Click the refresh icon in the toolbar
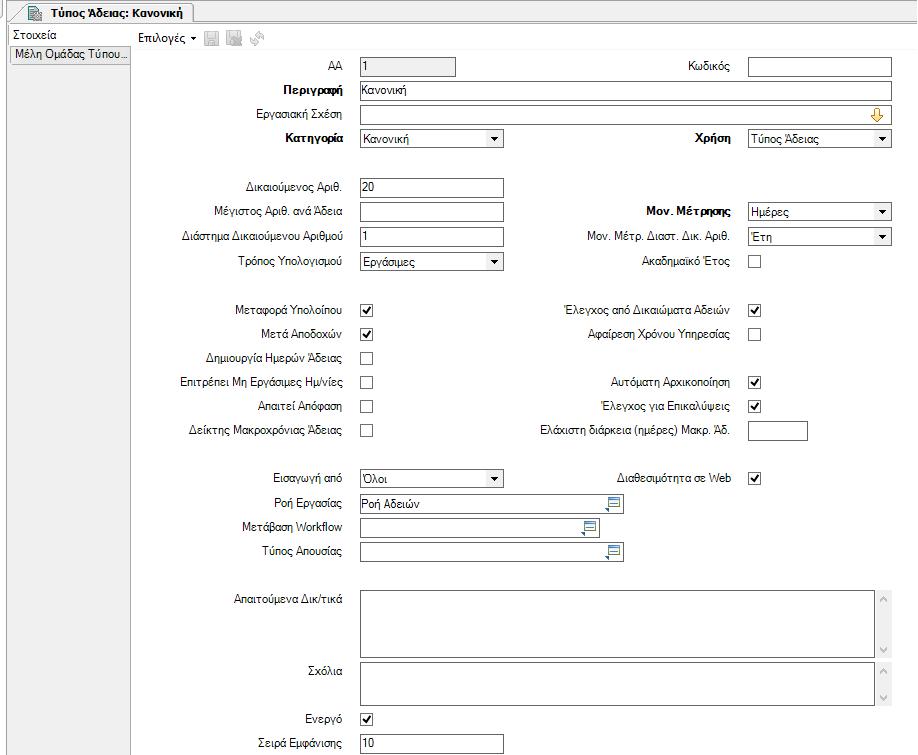918x755 pixels. click(257, 39)
